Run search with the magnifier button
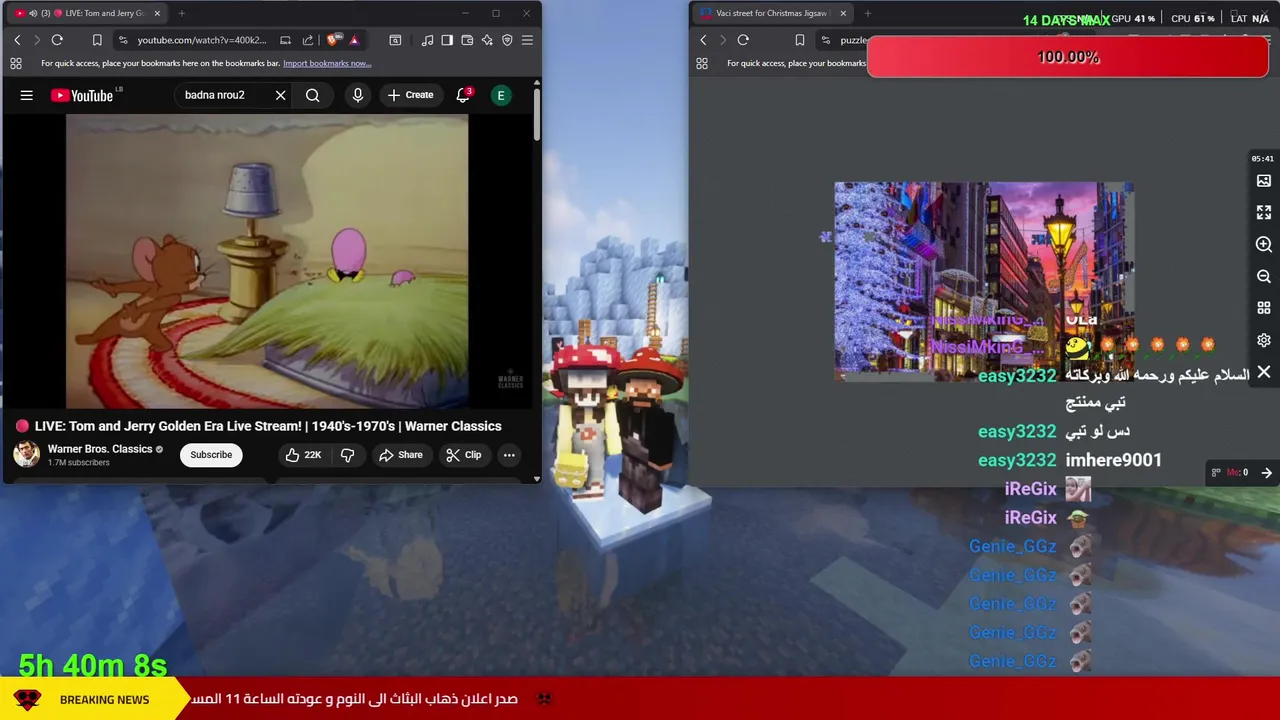Screen dimensions: 1280x720 [x=313, y=95]
